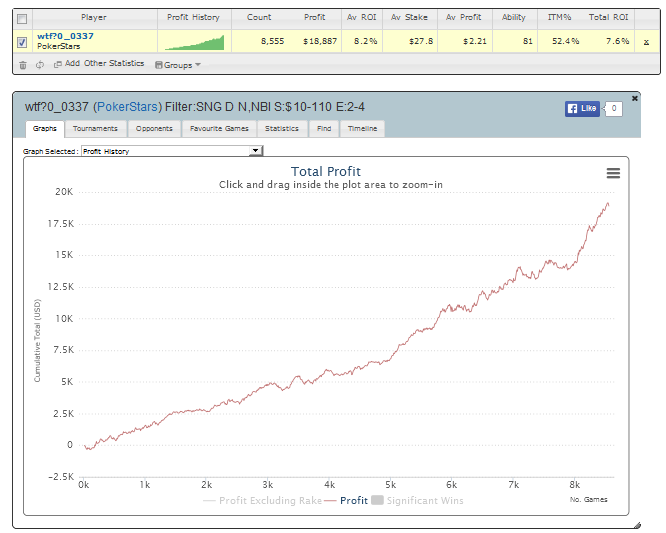Toggle Significant Wins legend series
666x533 pixels.
pyautogui.click(x=417, y=501)
